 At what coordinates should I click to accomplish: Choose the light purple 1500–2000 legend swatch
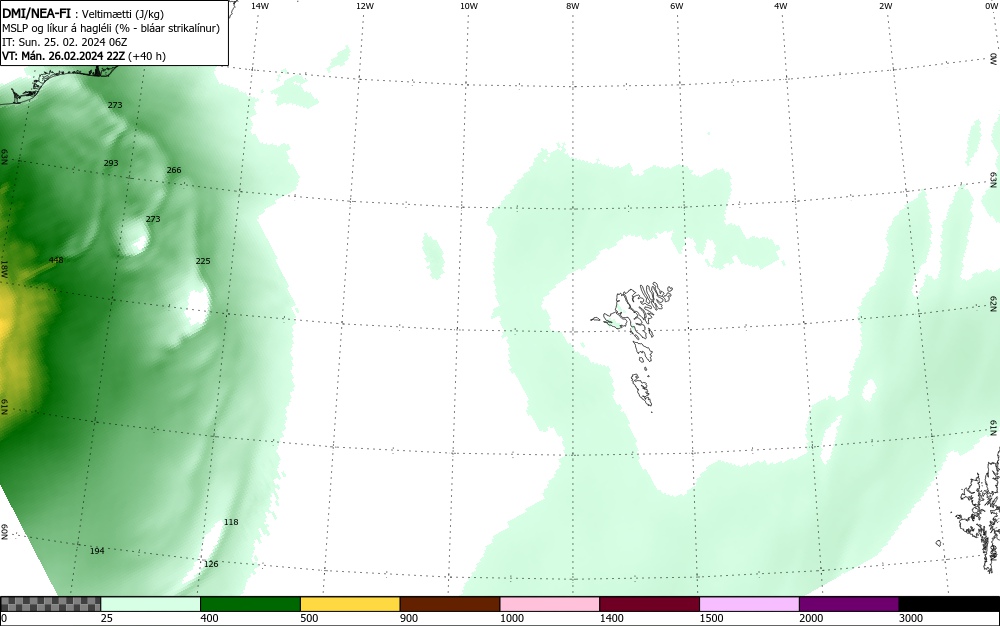pyautogui.click(x=749, y=604)
